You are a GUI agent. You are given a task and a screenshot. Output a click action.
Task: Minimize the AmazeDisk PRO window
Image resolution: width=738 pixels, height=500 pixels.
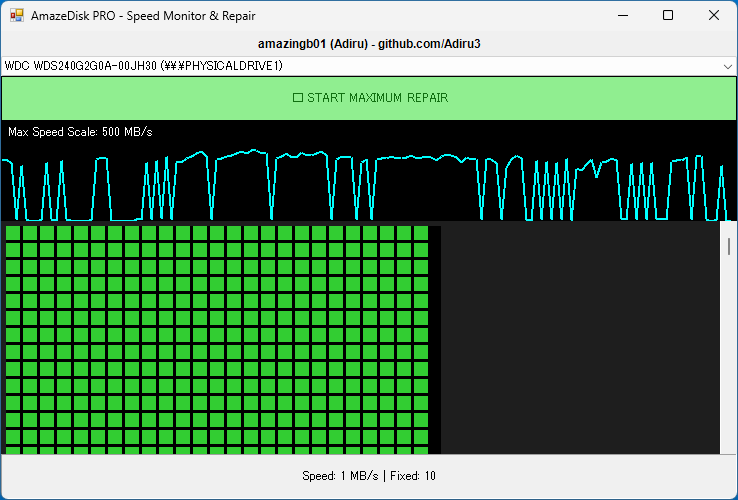pos(622,16)
